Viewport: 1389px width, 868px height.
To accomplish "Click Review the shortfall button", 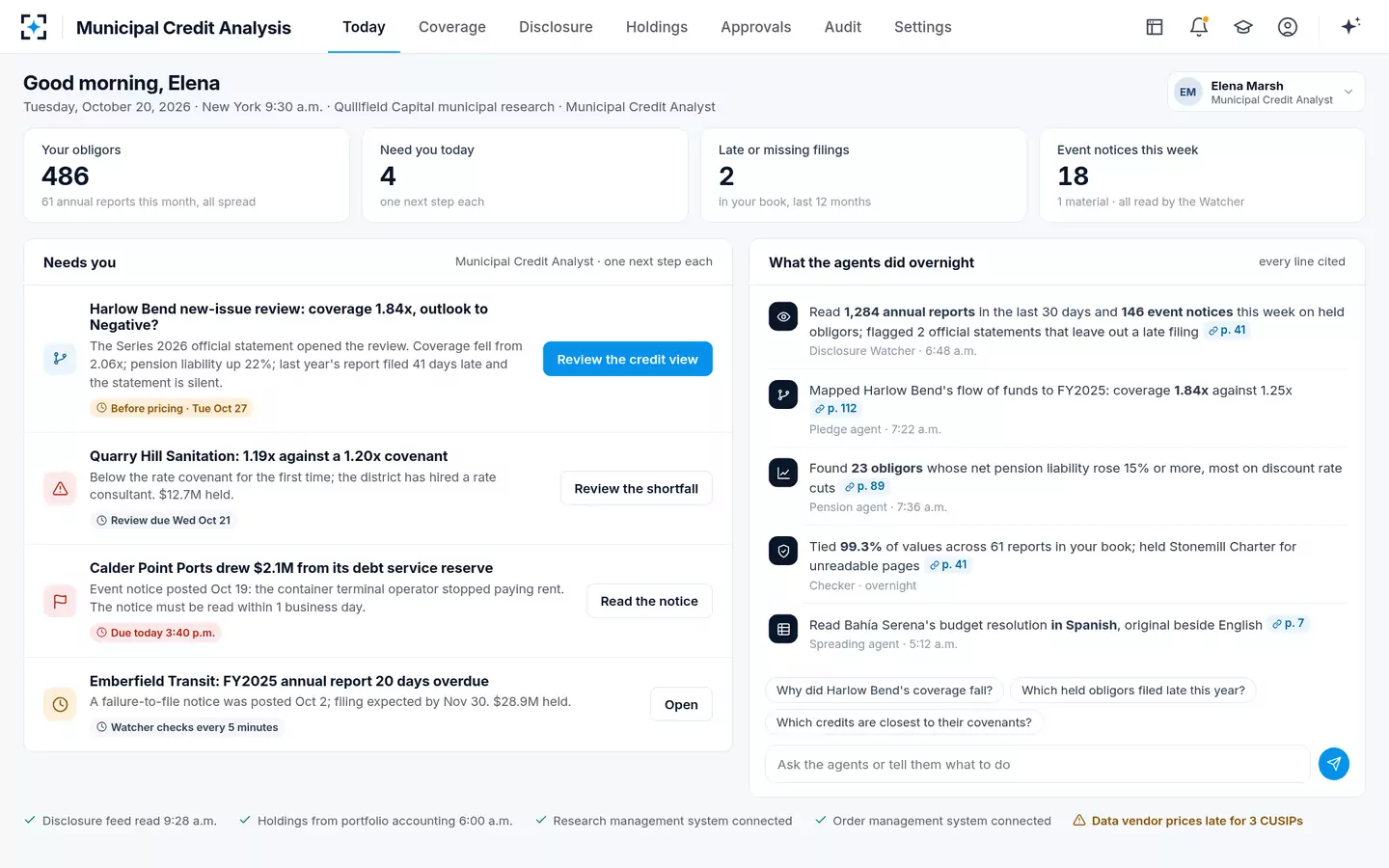I will click(x=637, y=489).
